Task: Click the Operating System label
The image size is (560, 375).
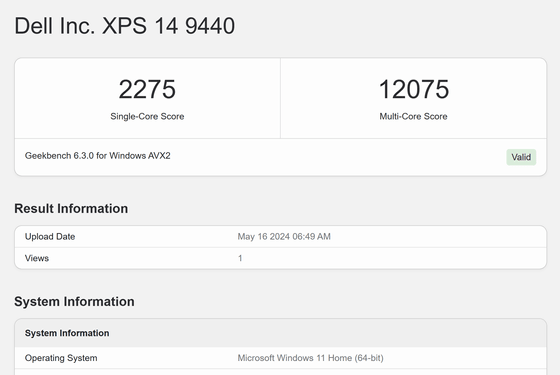Action: pos(61,358)
